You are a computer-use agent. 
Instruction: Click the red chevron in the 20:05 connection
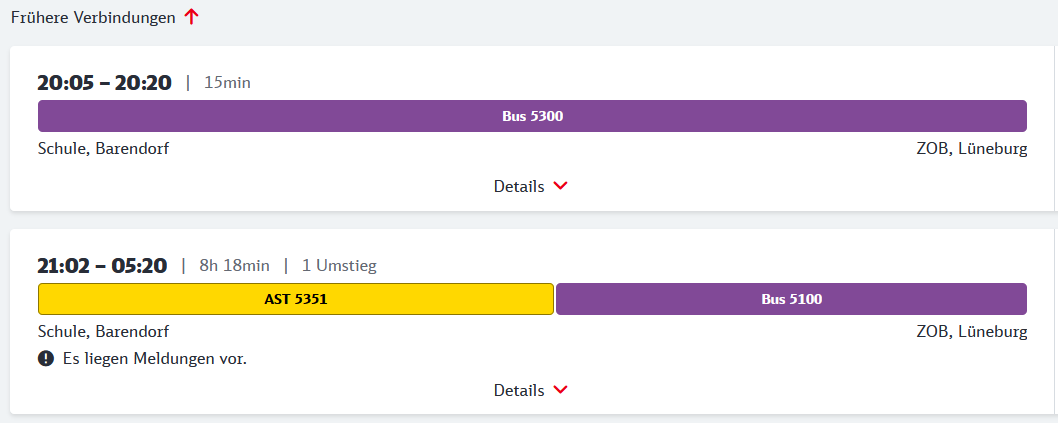560,186
